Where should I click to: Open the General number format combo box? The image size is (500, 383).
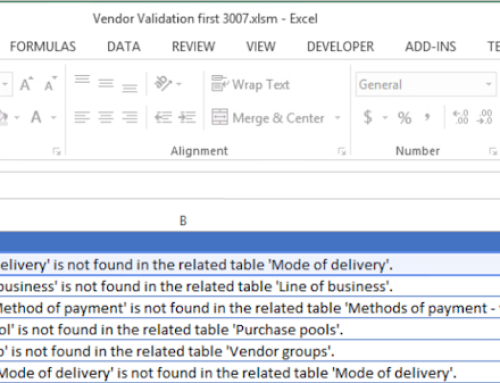click(x=426, y=85)
